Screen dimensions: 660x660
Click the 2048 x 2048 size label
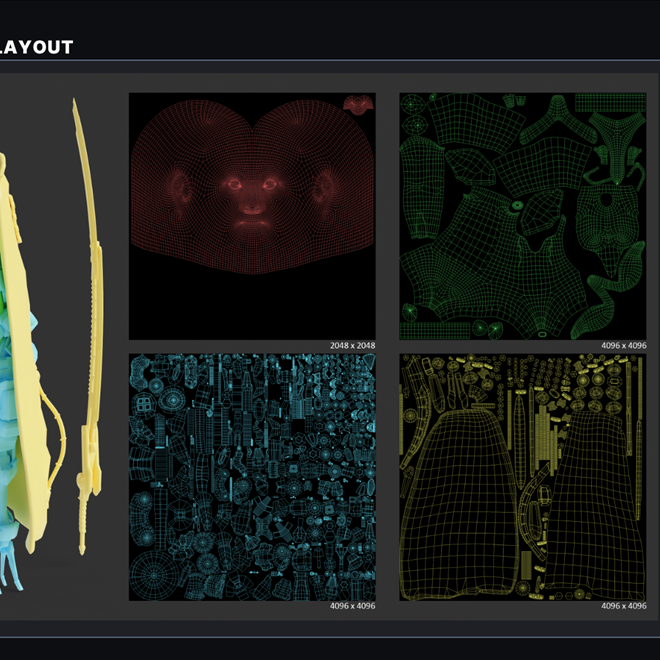(352, 346)
